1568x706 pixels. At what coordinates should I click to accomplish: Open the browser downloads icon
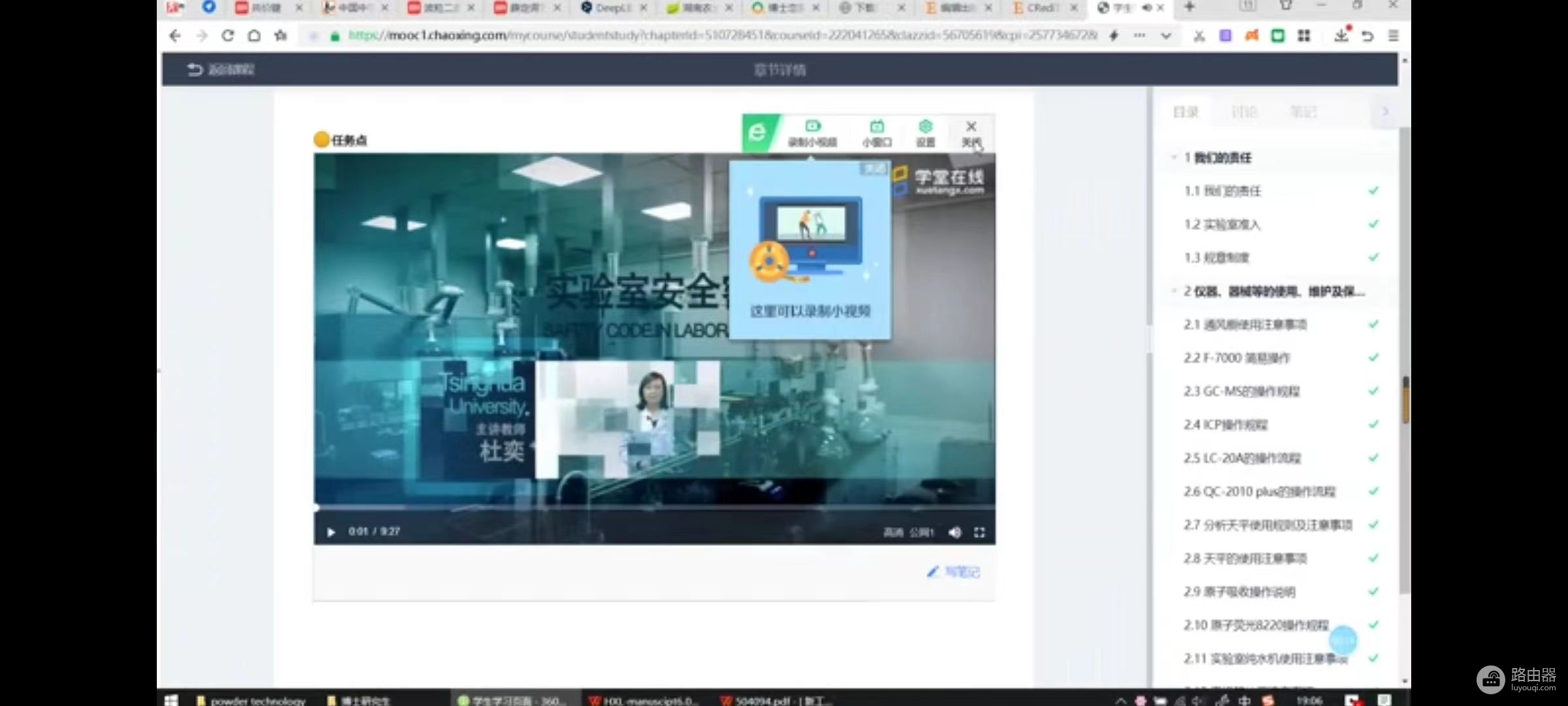point(1341,35)
